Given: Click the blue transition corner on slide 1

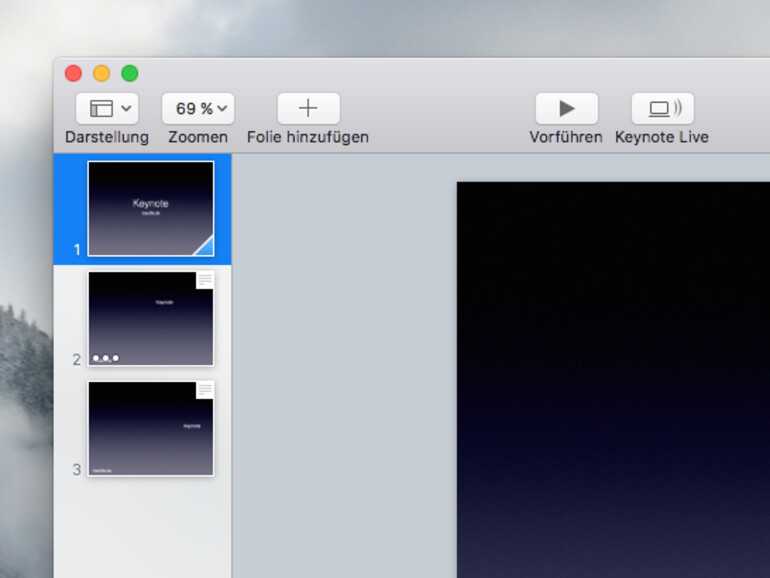Looking at the screenshot, I should pyautogui.click(x=205, y=247).
